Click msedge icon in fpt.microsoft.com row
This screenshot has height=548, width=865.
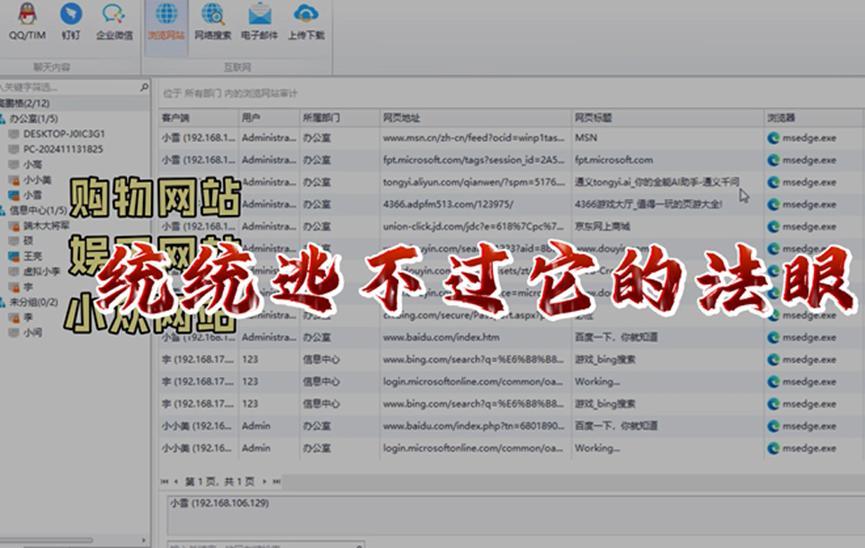(773, 160)
